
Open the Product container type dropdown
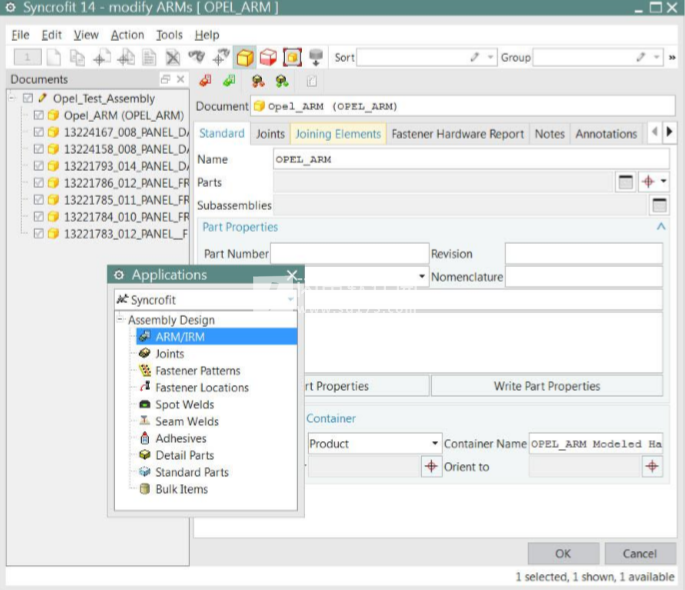(435, 443)
